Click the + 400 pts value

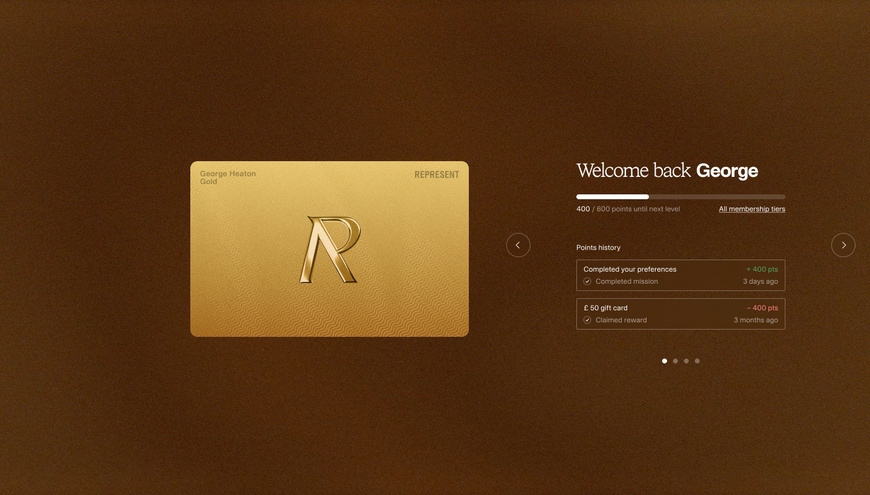tap(762, 269)
